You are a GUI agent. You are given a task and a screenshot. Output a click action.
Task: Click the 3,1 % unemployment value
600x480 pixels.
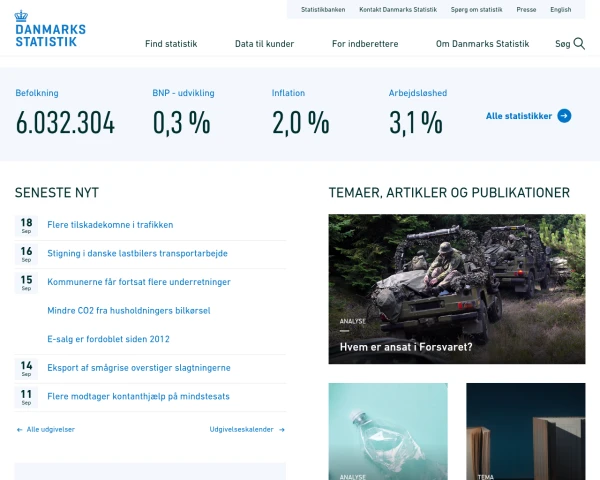416,123
